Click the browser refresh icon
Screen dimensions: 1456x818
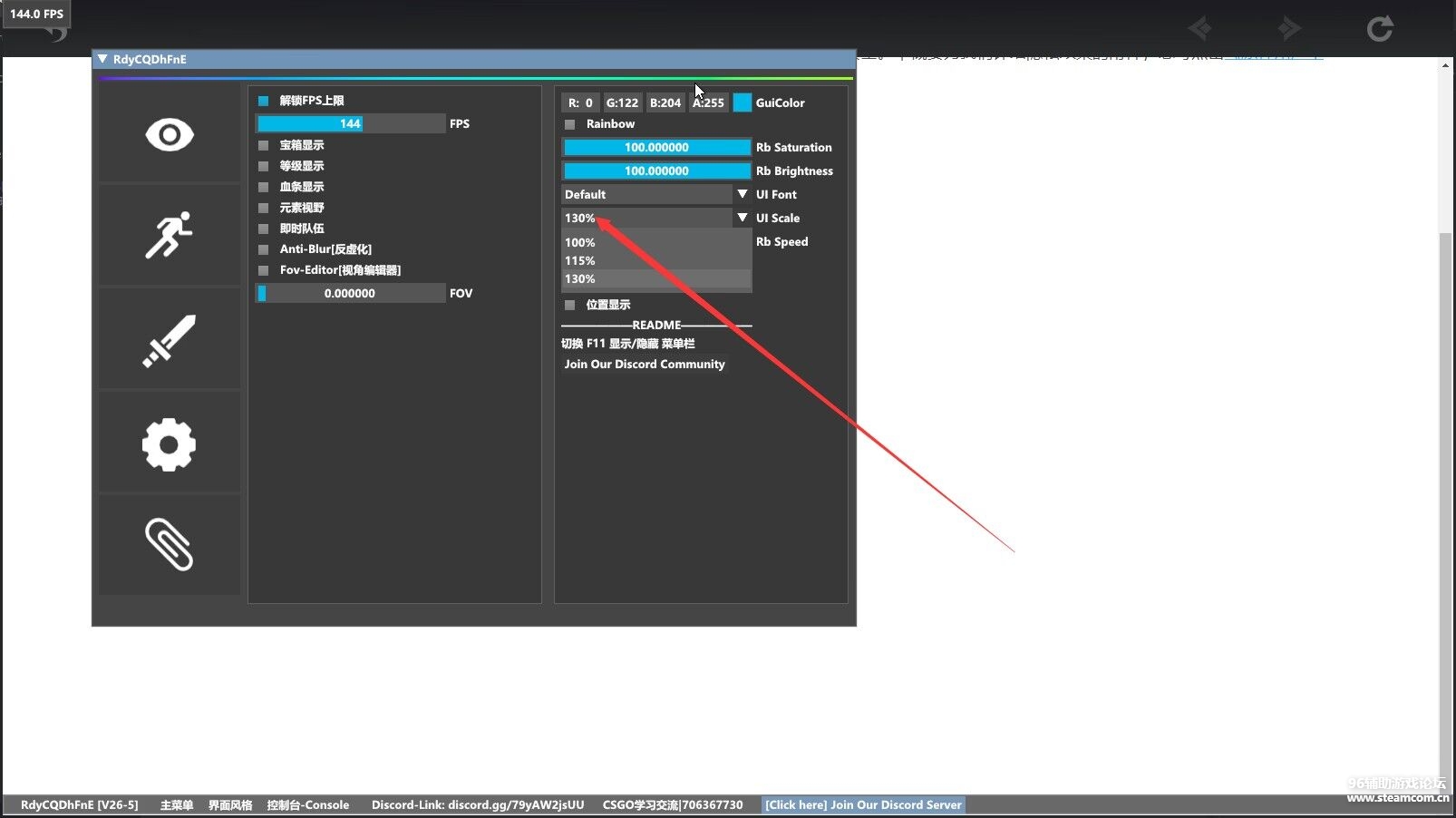coord(1379,29)
